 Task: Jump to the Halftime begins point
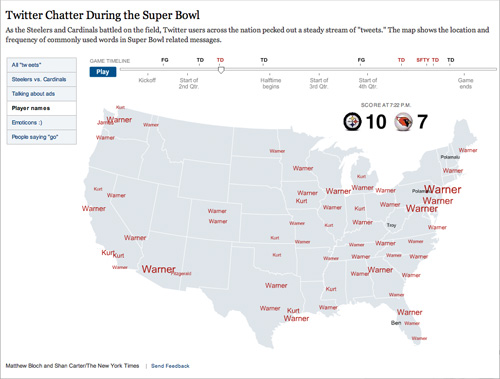pos(270,83)
